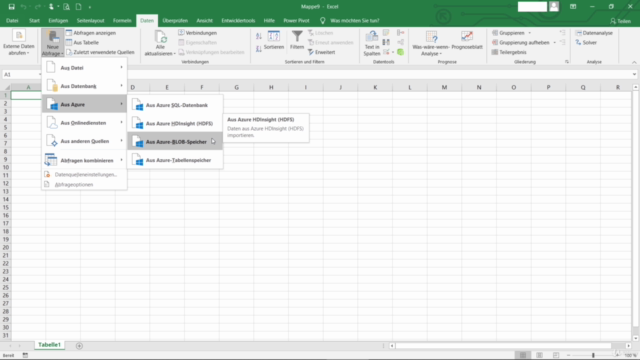Viewport: 640px width, 360px height.
Task: Open Abfrageoptionen entry
Action: [84, 184]
